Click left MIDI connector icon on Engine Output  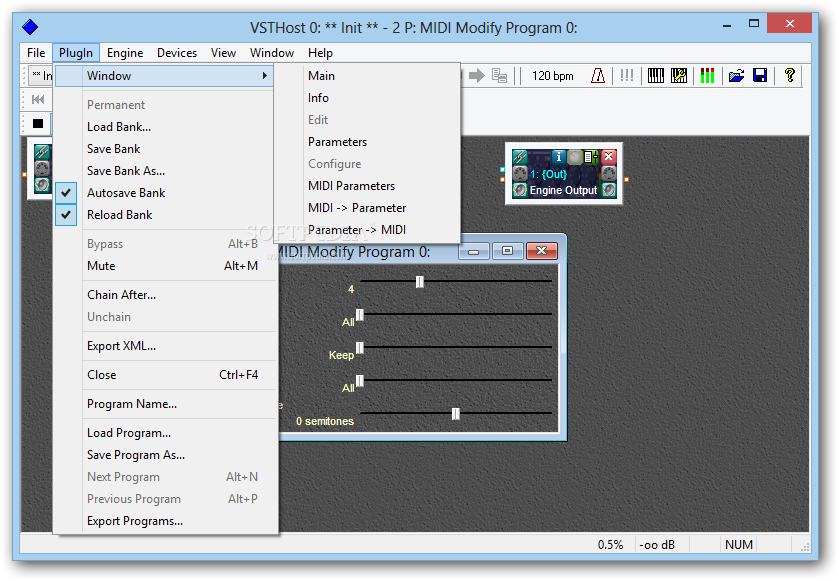point(520,173)
